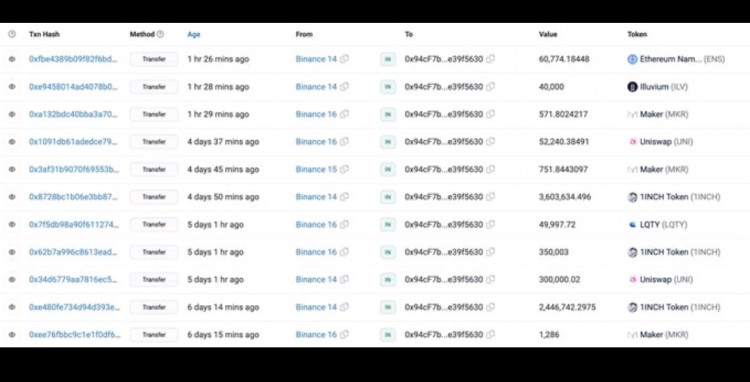750x382 pixels.
Task: Click Transfer method badge in the ENS row
Action: (154, 59)
